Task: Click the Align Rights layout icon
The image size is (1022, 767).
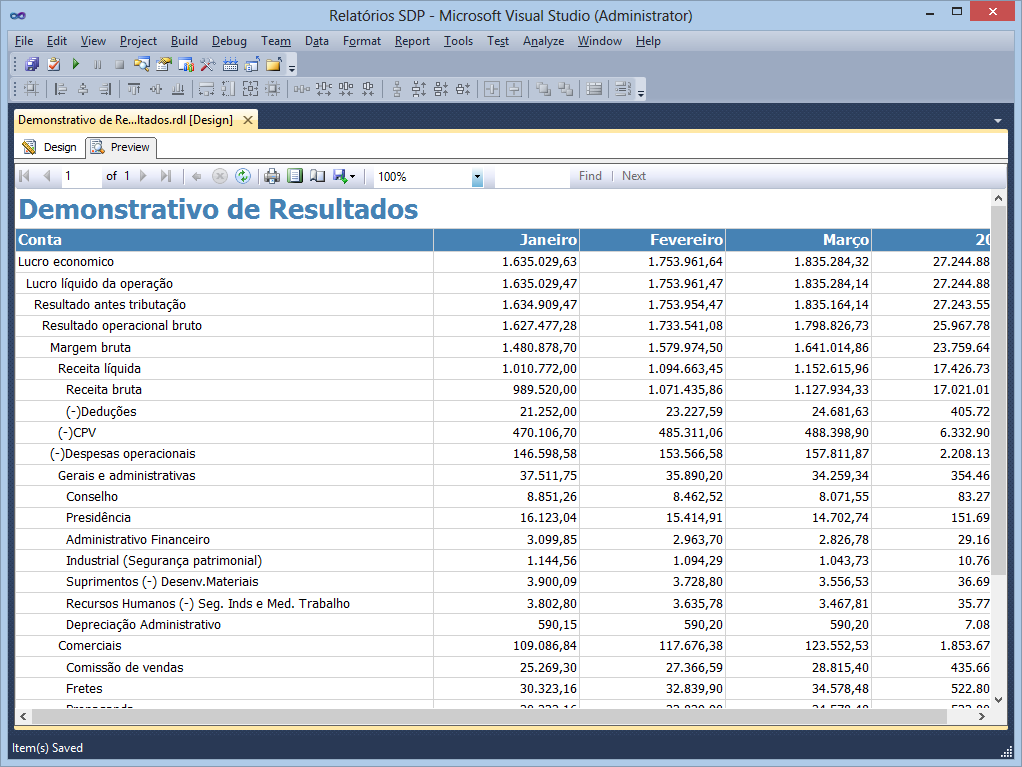Action: 105,89
